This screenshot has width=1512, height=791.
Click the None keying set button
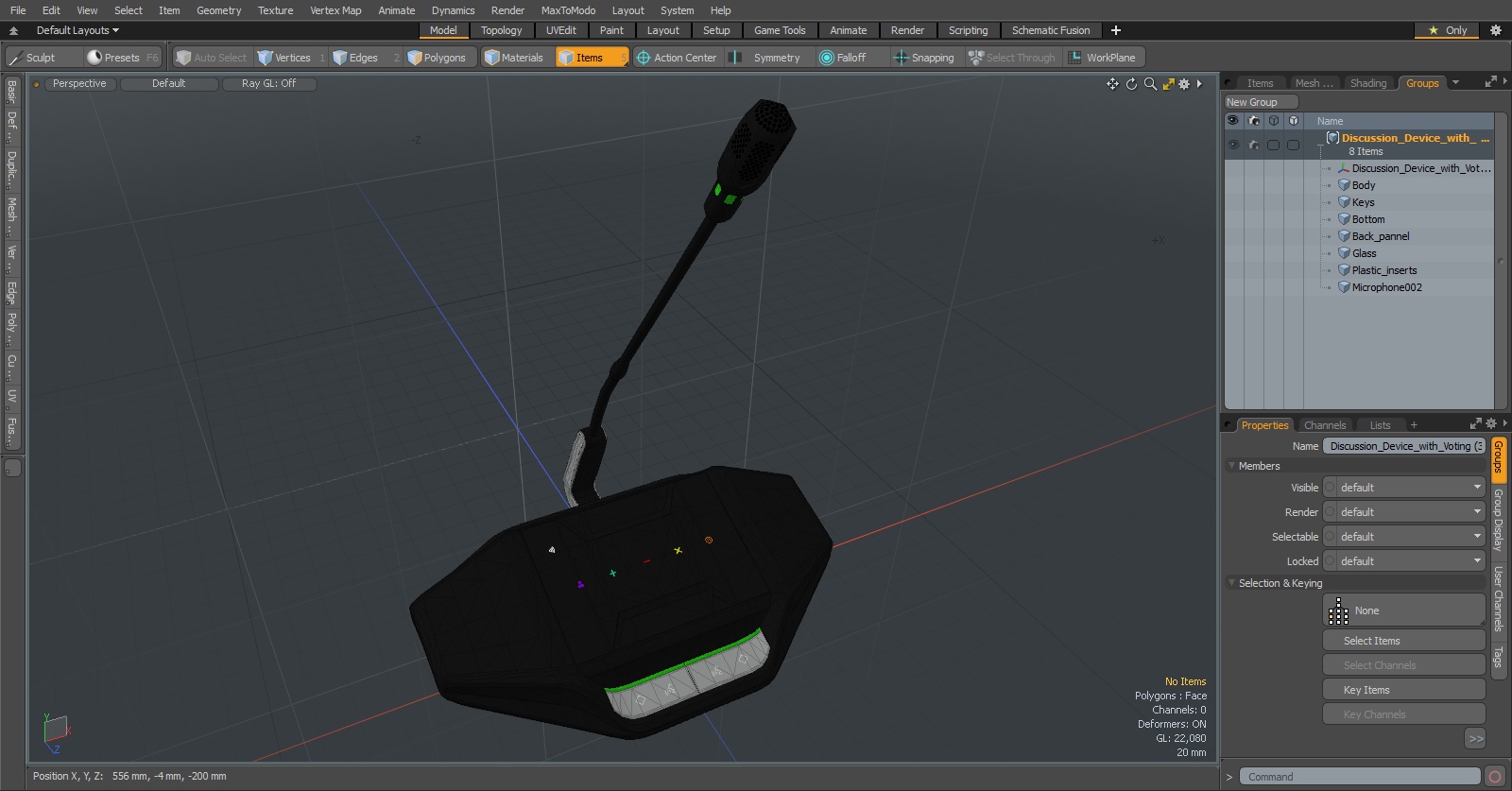click(1404, 610)
